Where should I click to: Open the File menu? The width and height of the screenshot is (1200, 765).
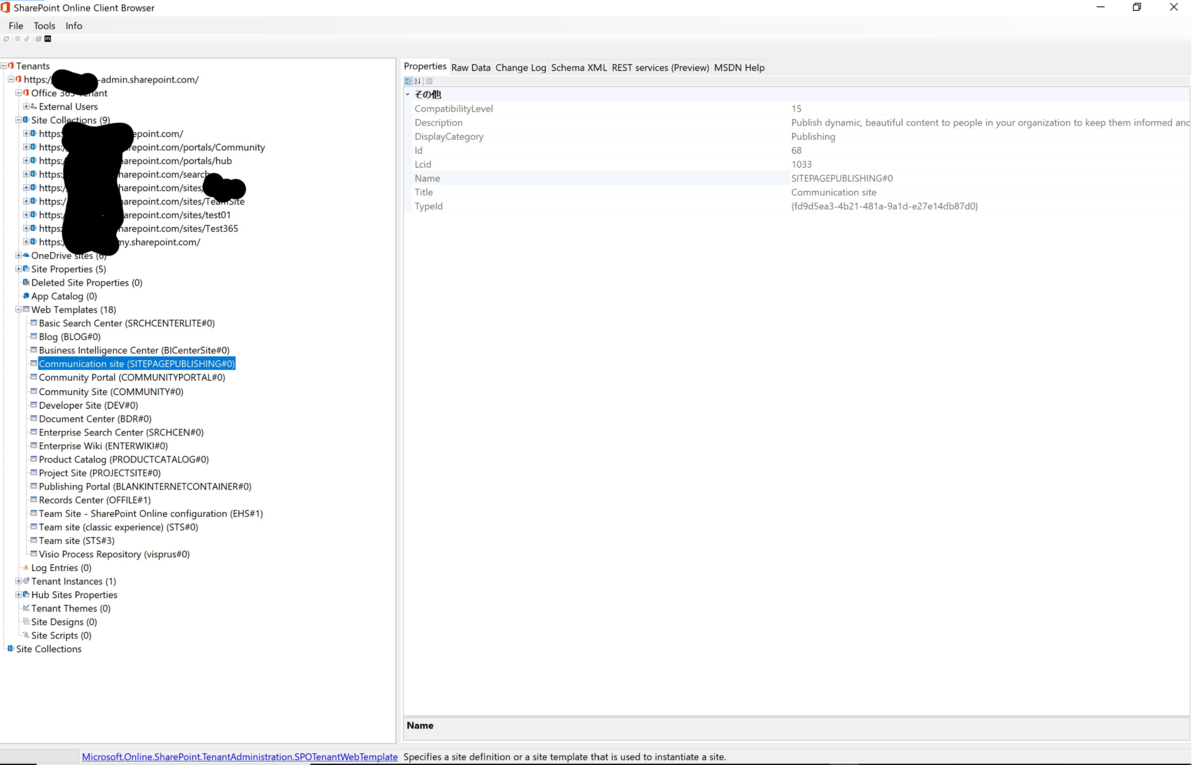click(16, 26)
